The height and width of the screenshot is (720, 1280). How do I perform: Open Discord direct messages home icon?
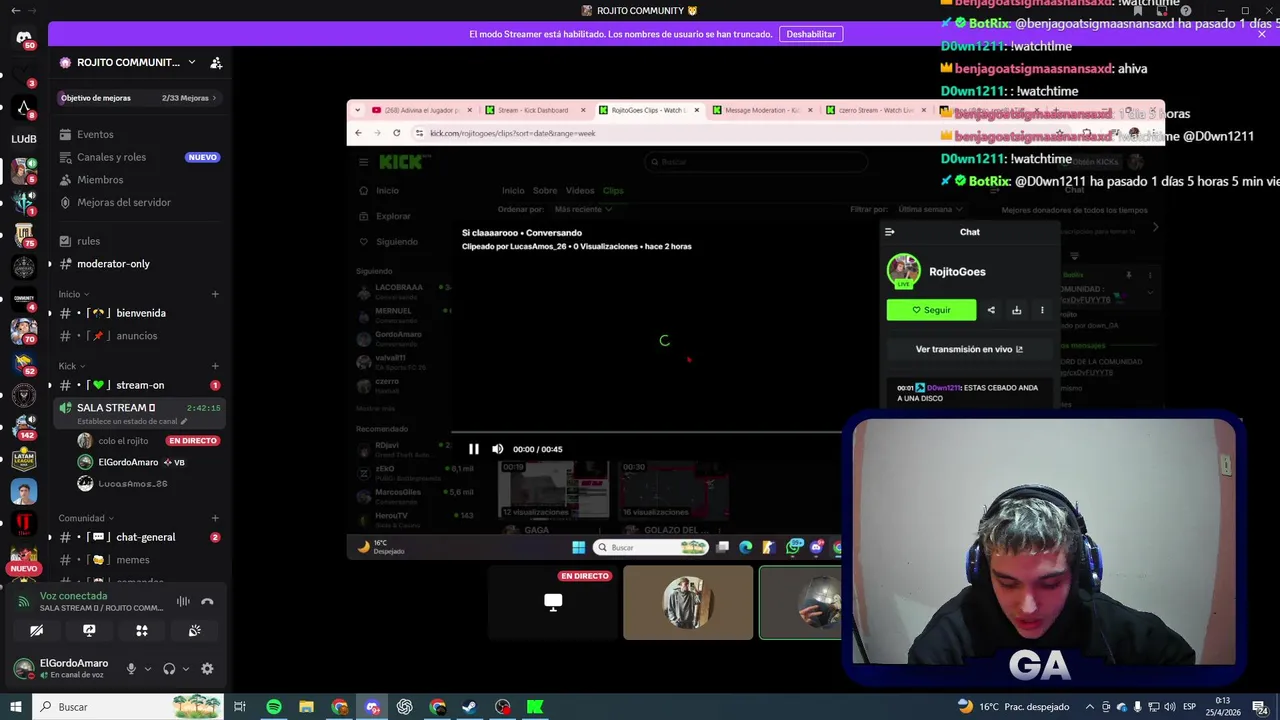[x=24, y=38]
